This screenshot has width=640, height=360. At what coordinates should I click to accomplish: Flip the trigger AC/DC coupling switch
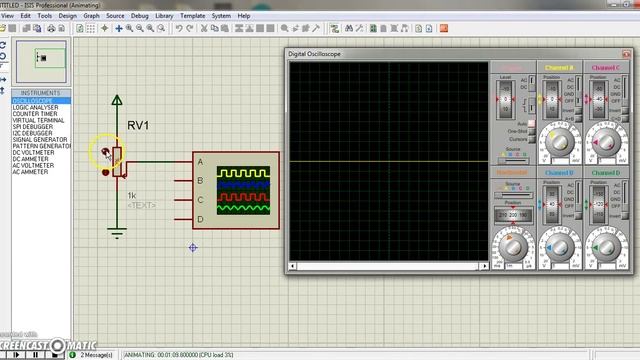pos(532,83)
